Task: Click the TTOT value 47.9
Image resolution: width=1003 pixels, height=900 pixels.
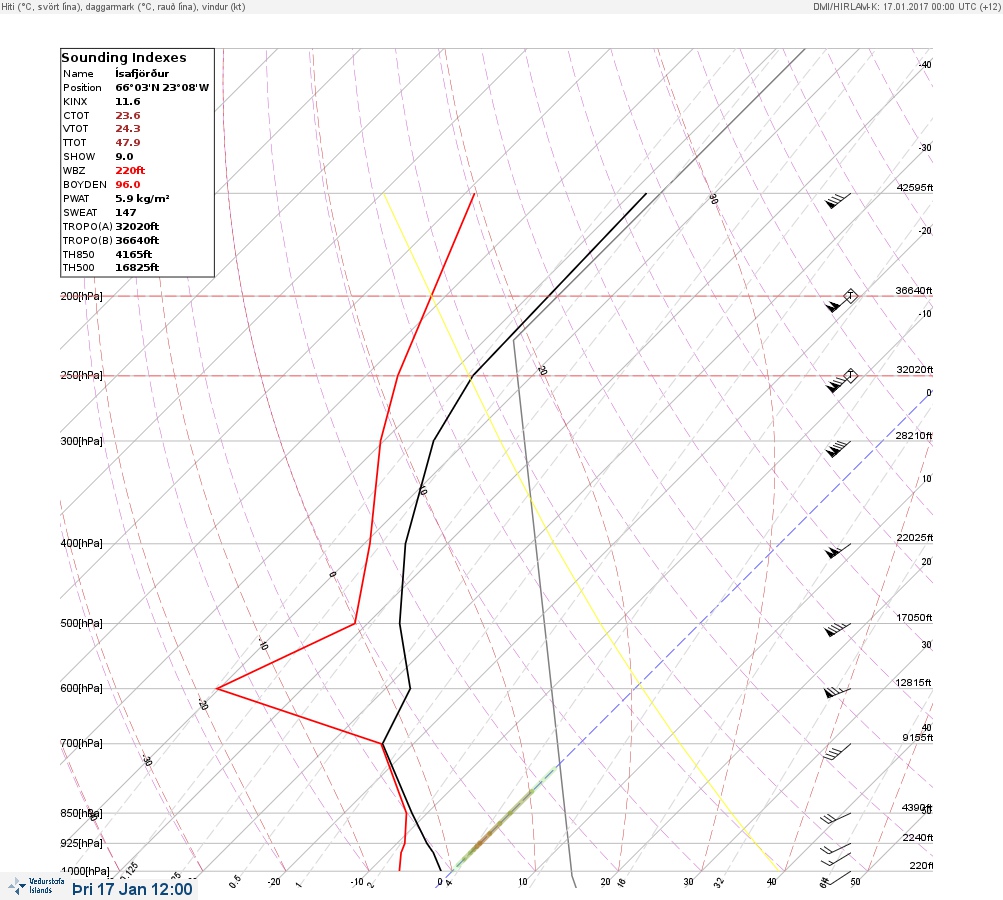Action: [x=127, y=143]
